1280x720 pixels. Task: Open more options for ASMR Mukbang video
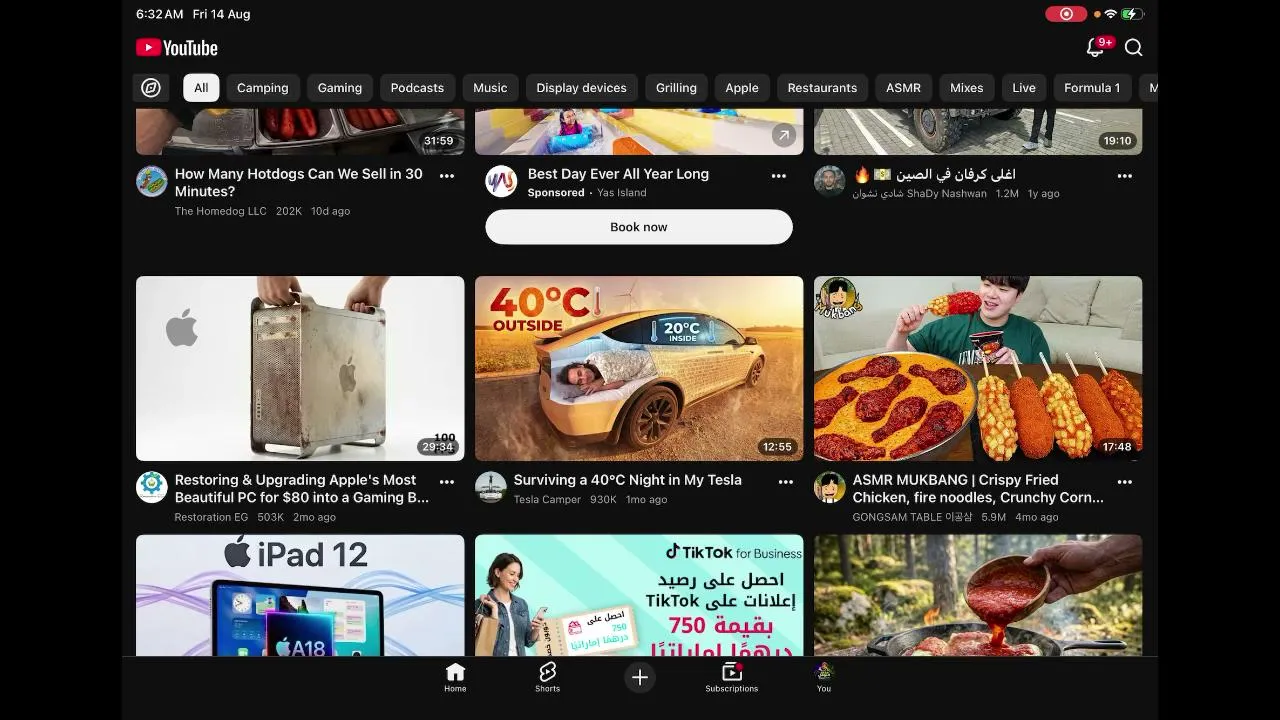tap(1125, 482)
